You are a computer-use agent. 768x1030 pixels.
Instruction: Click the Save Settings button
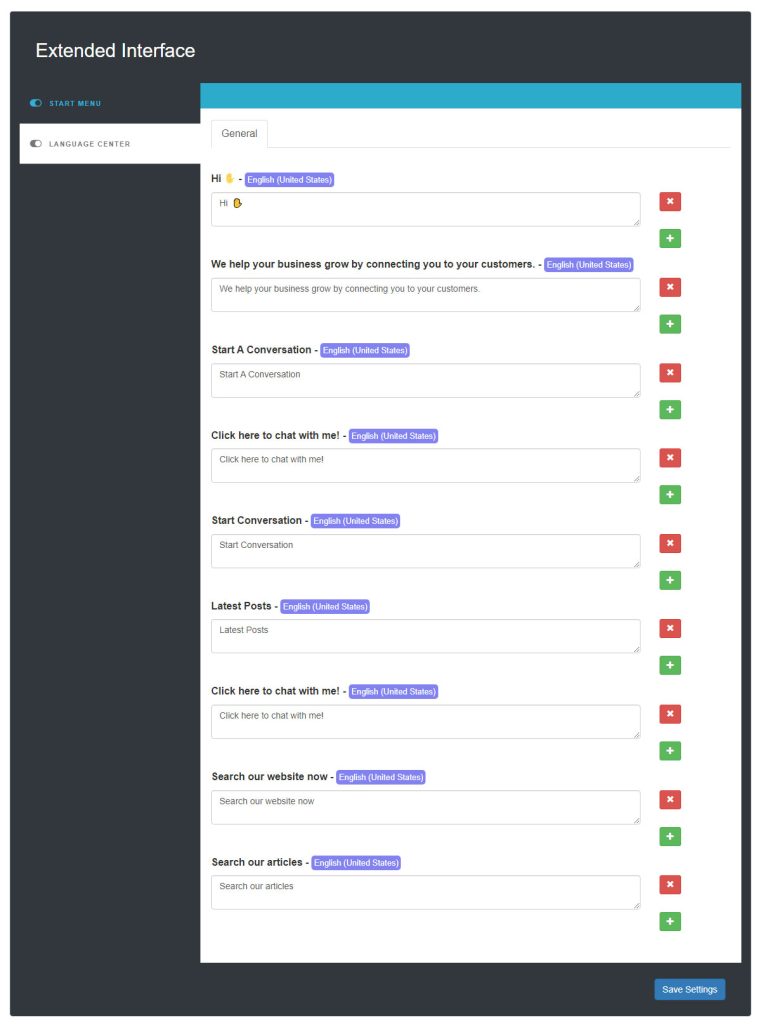(x=689, y=989)
